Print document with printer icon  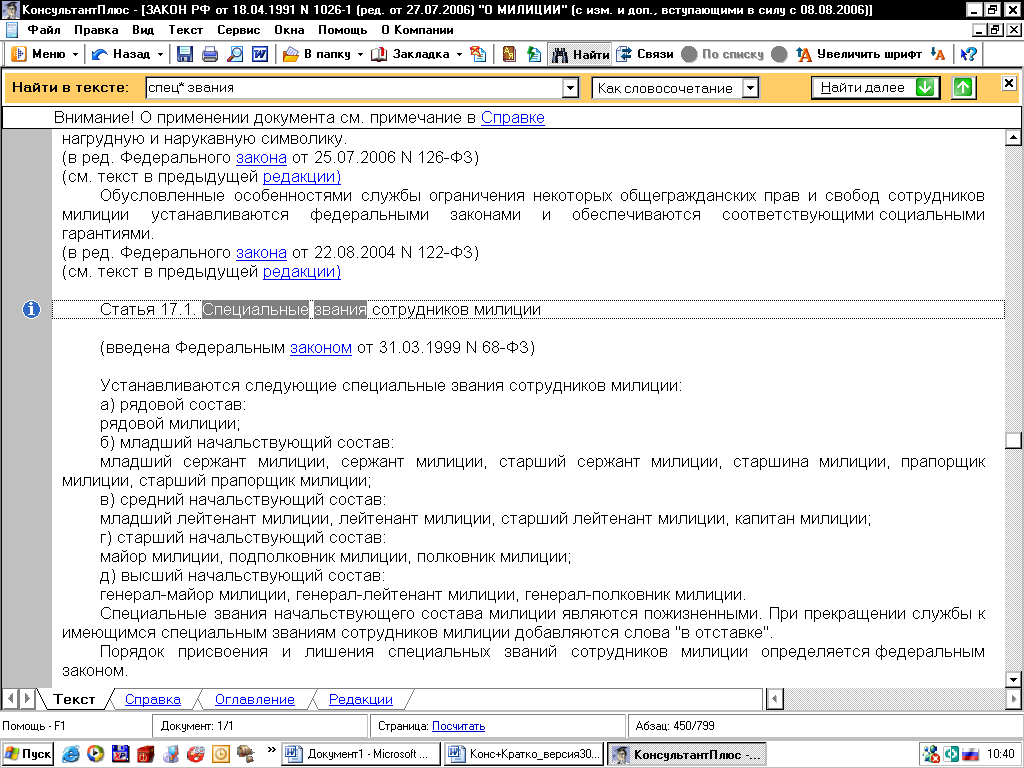tap(210, 54)
